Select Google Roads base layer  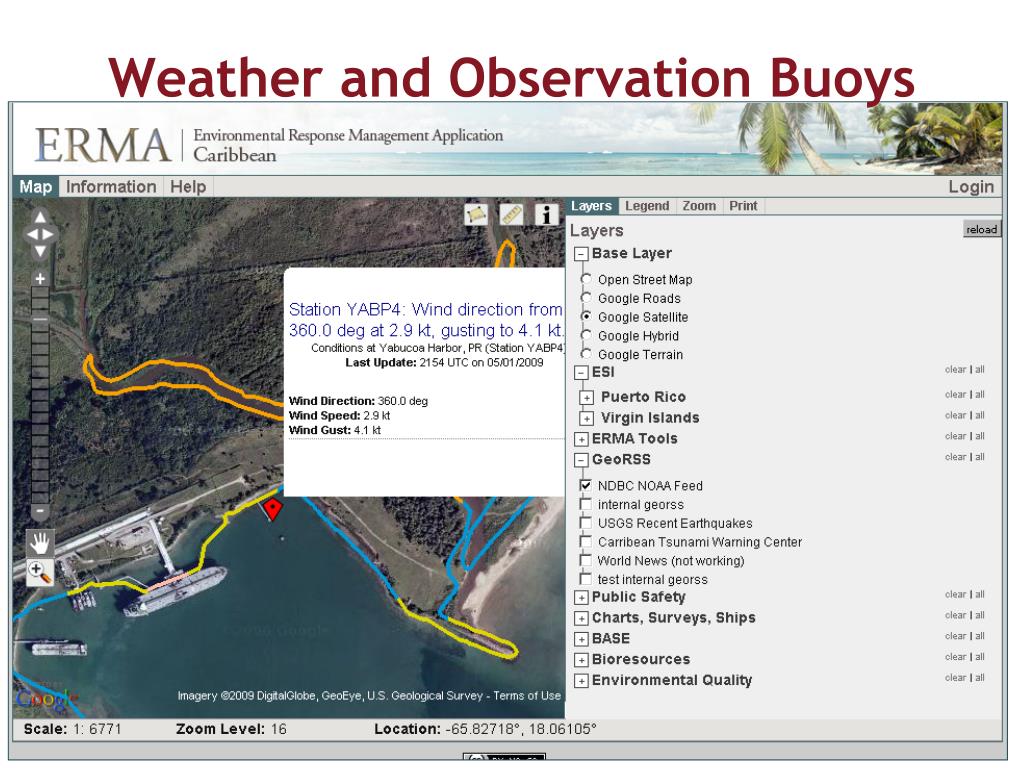pyautogui.click(x=586, y=298)
